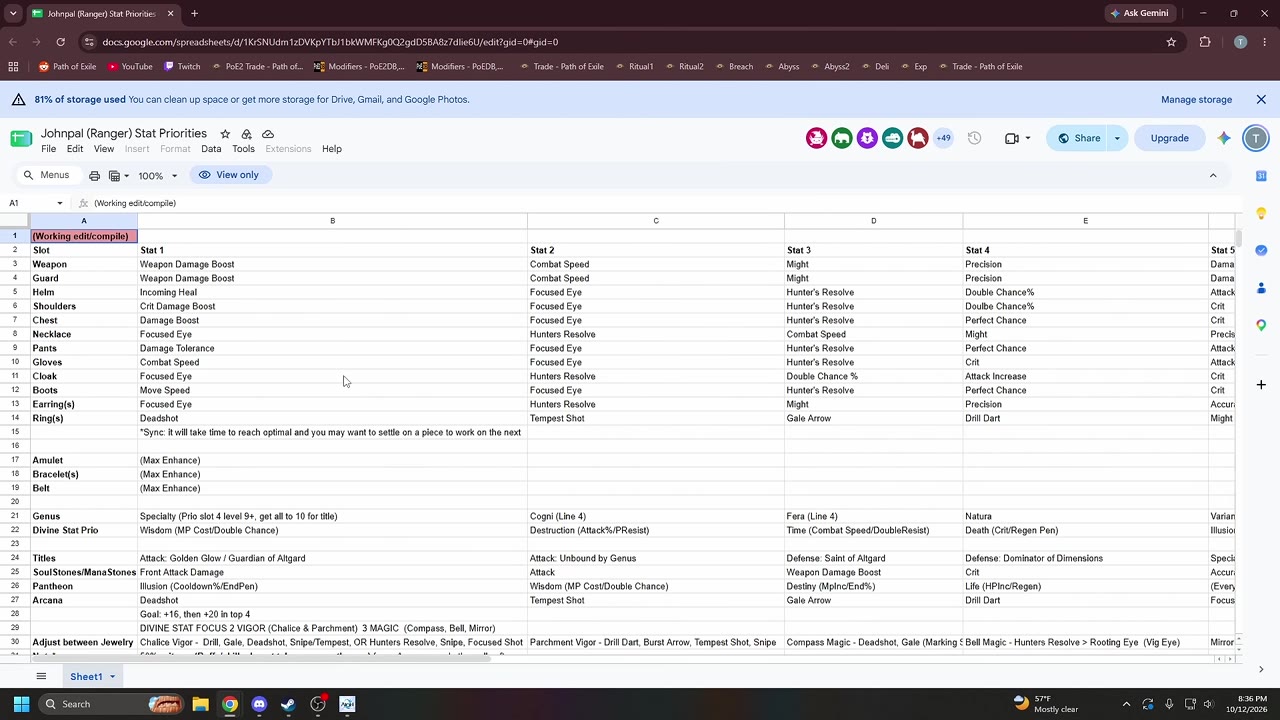Reload the page in Chrome
This screenshot has width=1280, height=720.
pyautogui.click(x=60, y=42)
